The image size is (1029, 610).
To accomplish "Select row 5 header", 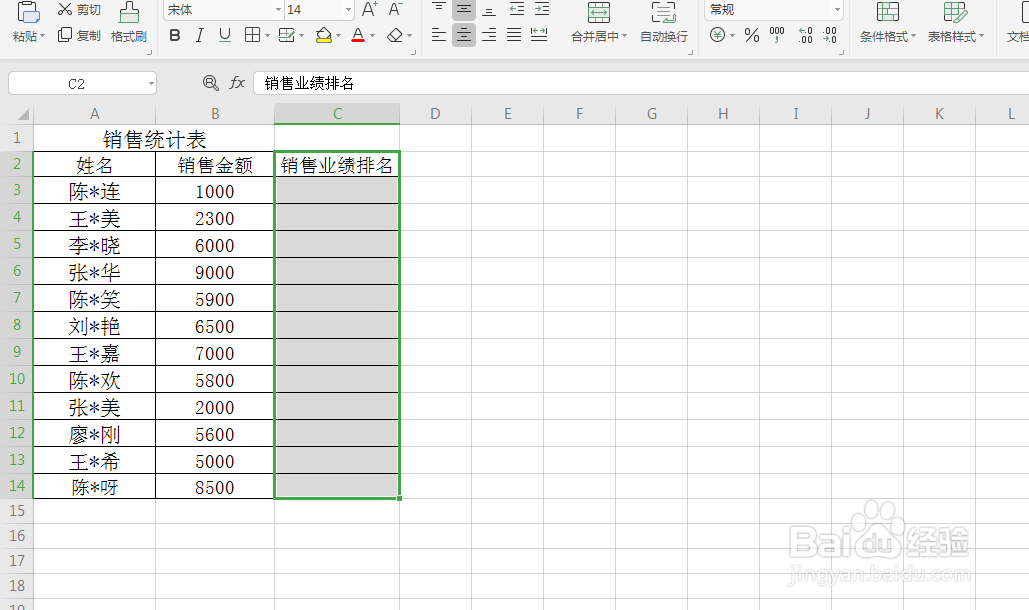I will [x=17, y=244].
